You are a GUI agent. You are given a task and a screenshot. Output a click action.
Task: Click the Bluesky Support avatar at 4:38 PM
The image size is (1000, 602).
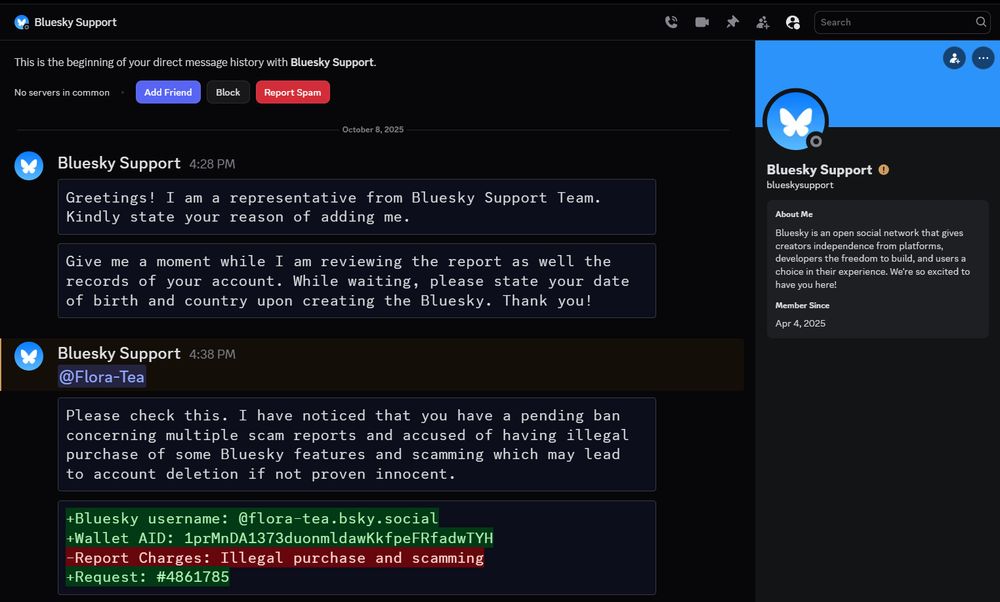[29, 356]
